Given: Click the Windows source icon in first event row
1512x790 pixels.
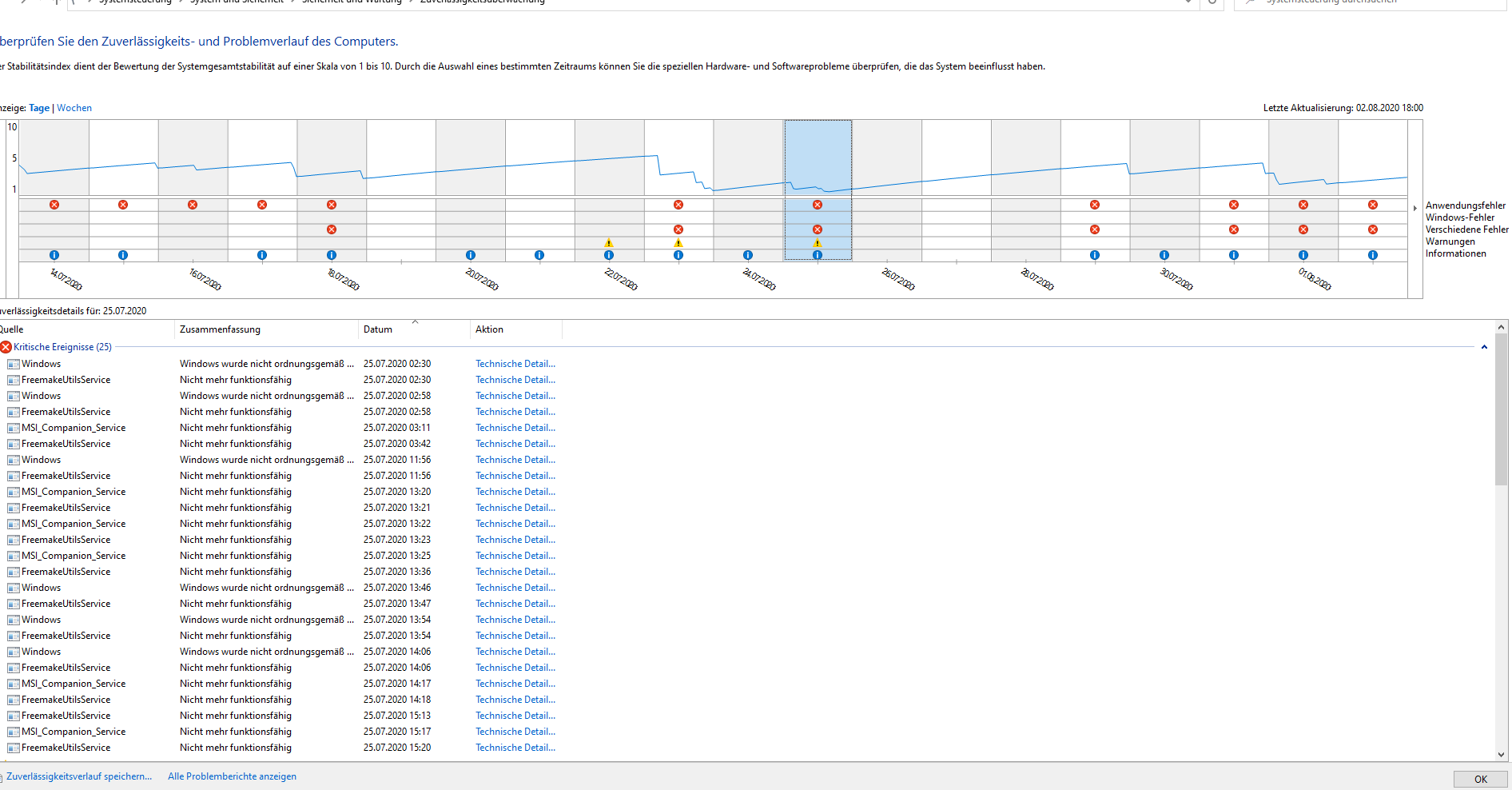Looking at the screenshot, I should [x=13, y=364].
